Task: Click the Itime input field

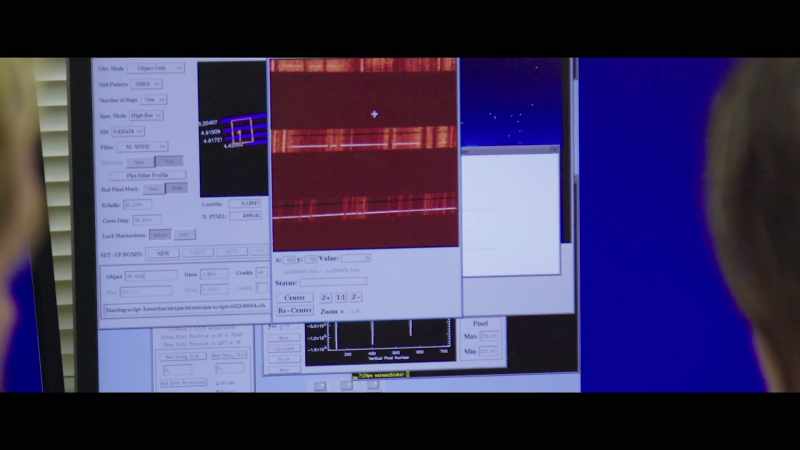Action: coord(214,274)
